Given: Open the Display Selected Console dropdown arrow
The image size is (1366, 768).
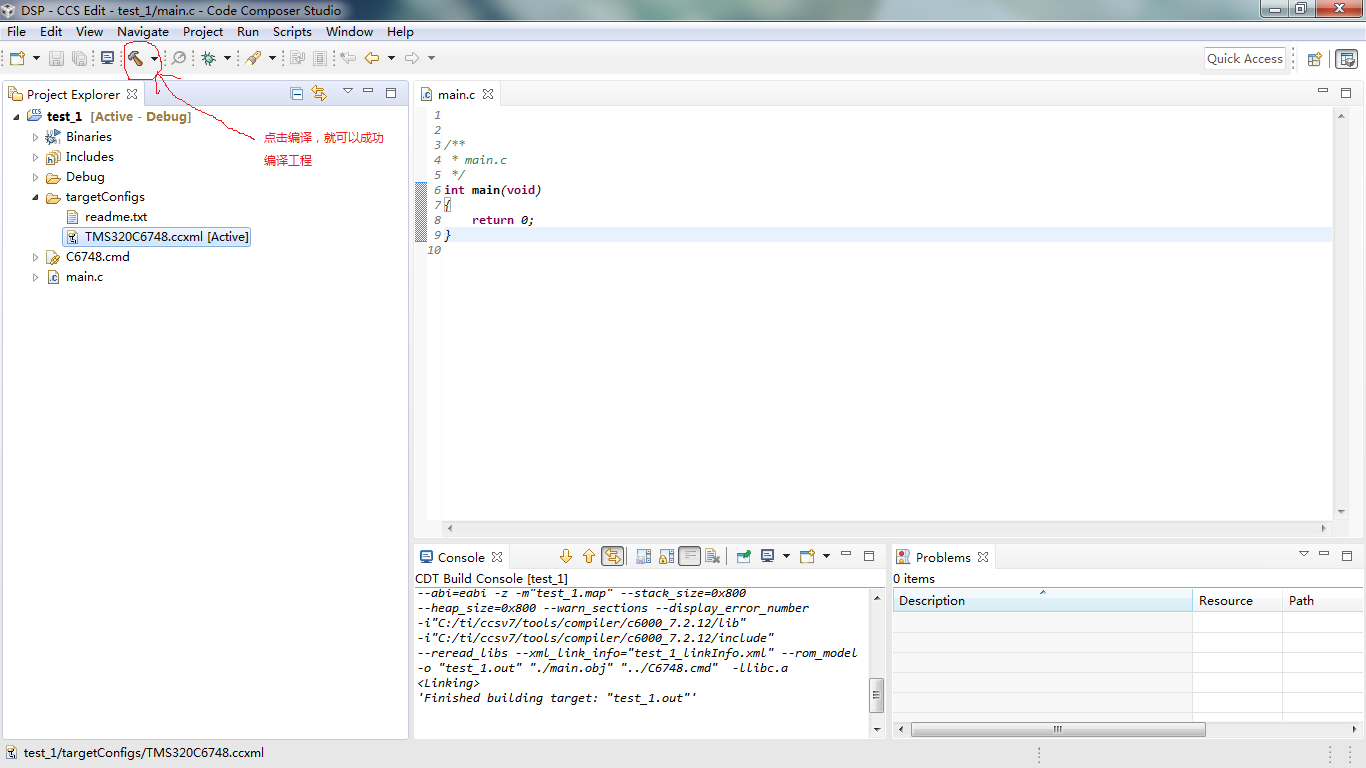Looking at the screenshot, I should [786, 557].
